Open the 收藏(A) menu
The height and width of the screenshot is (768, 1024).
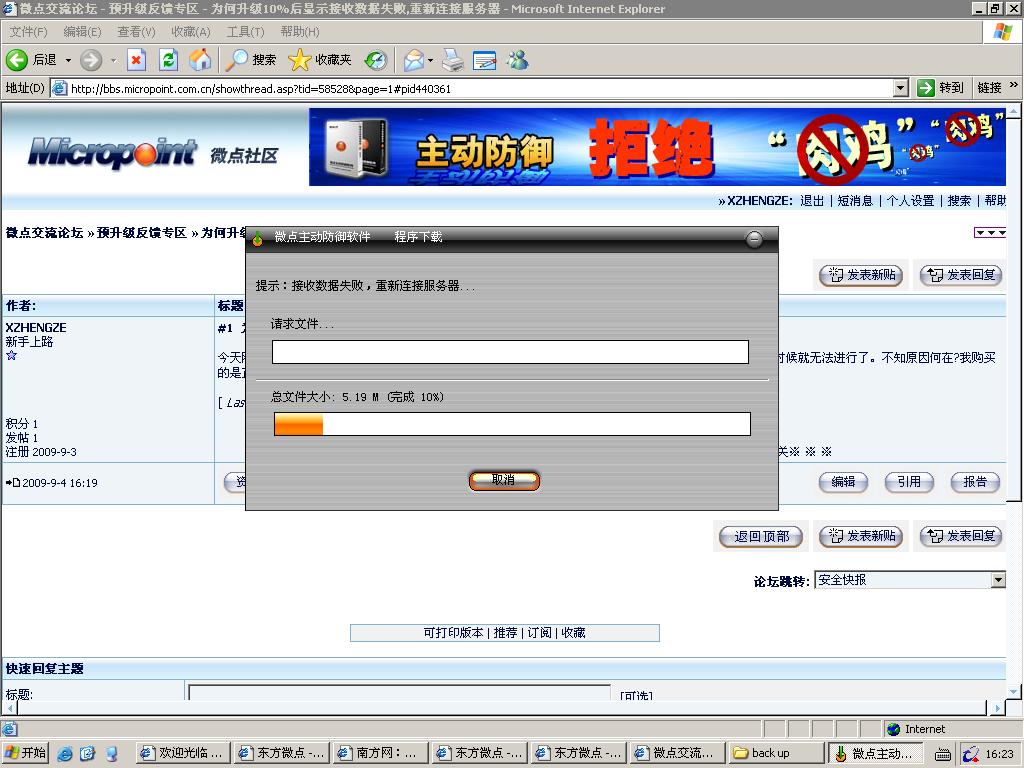coord(191,31)
